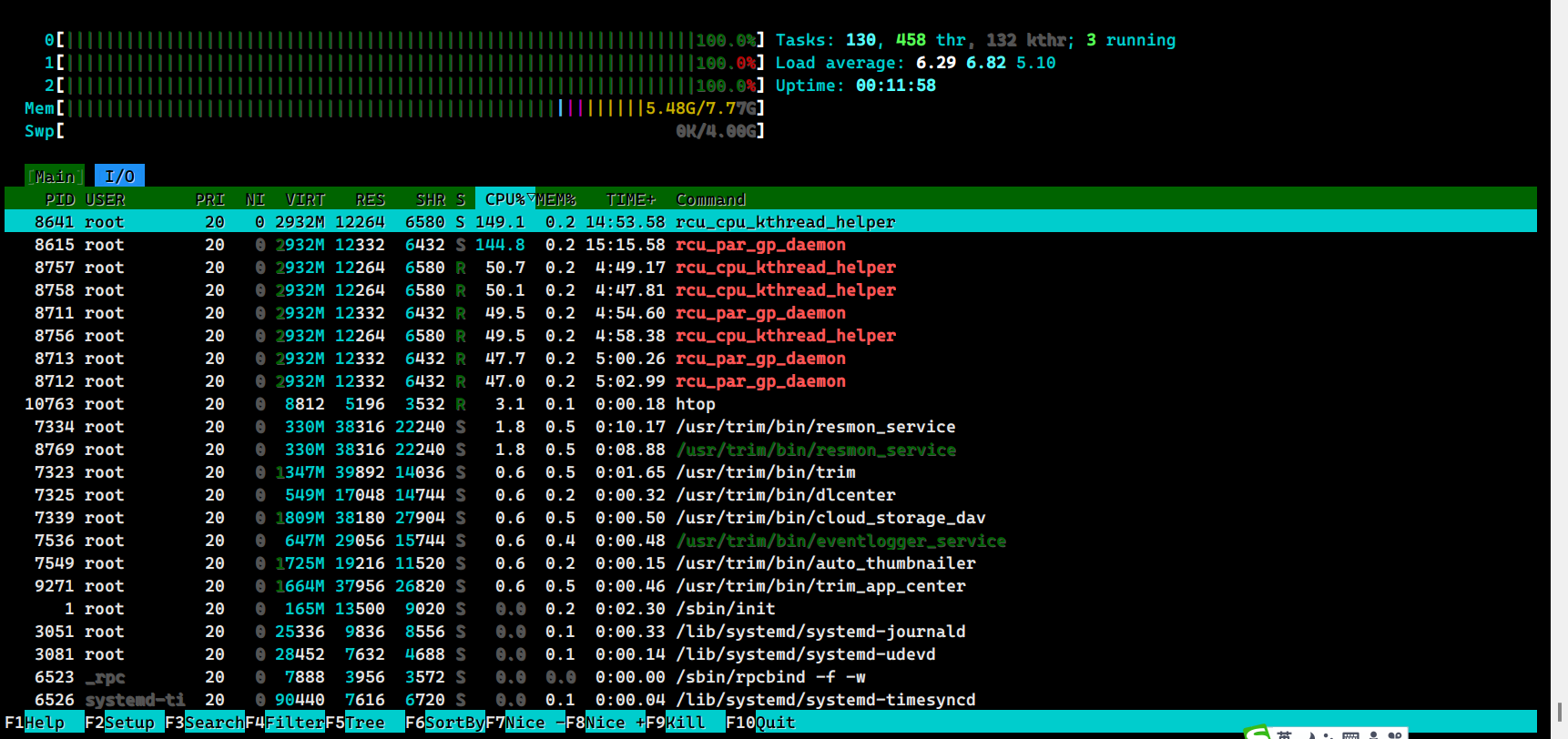Click Kill in the function bar
Image resolution: width=1568 pixels, height=739 pixels.
point(686,723)
